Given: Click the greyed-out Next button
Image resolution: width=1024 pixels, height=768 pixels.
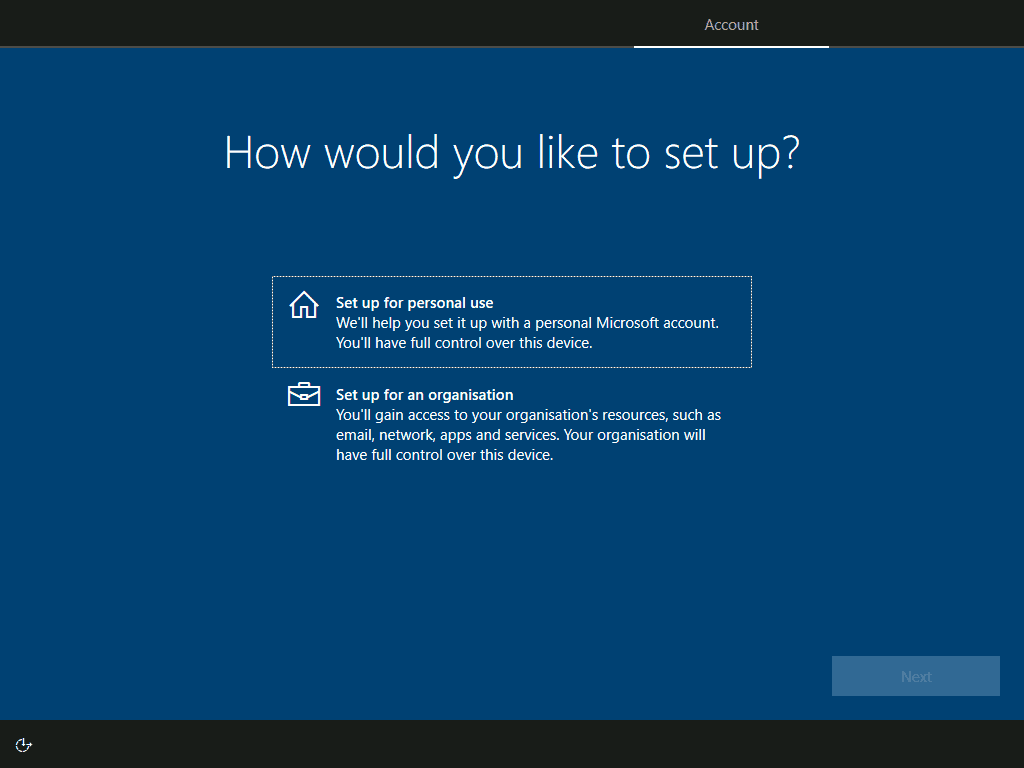Looking at the screenshot, I should 915,675.
